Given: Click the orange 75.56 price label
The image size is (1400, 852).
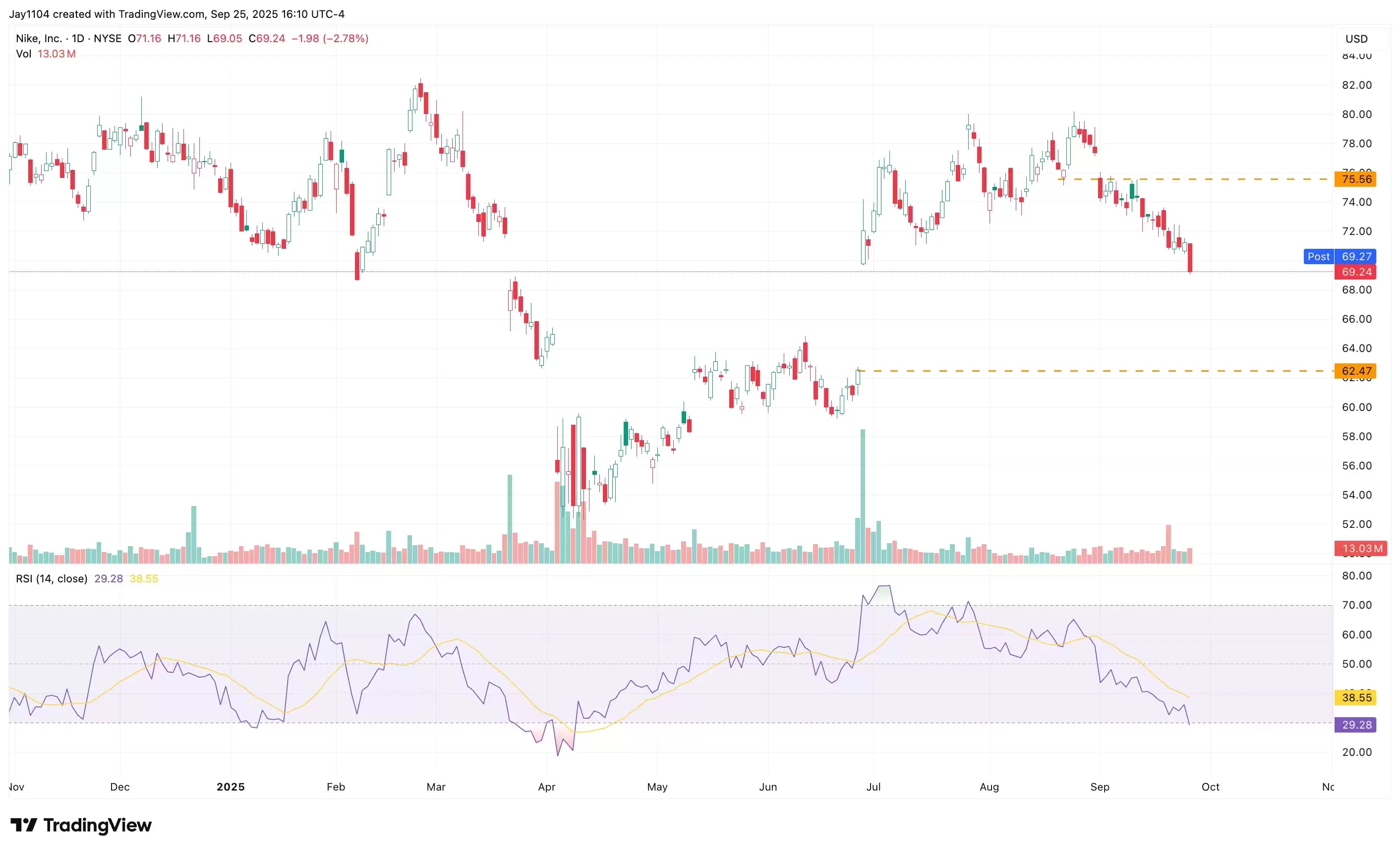Looking at the screenshot, I should (1356, 179).
